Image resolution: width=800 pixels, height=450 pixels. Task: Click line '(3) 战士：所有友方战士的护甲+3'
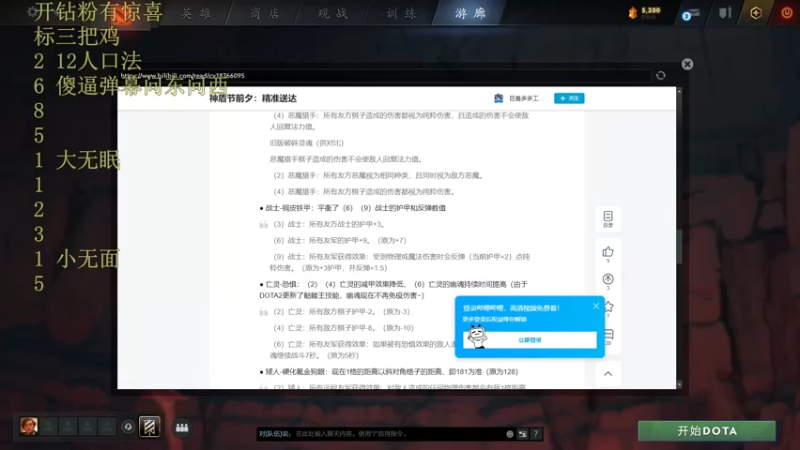pyautogui.click(x=329, y=224)
